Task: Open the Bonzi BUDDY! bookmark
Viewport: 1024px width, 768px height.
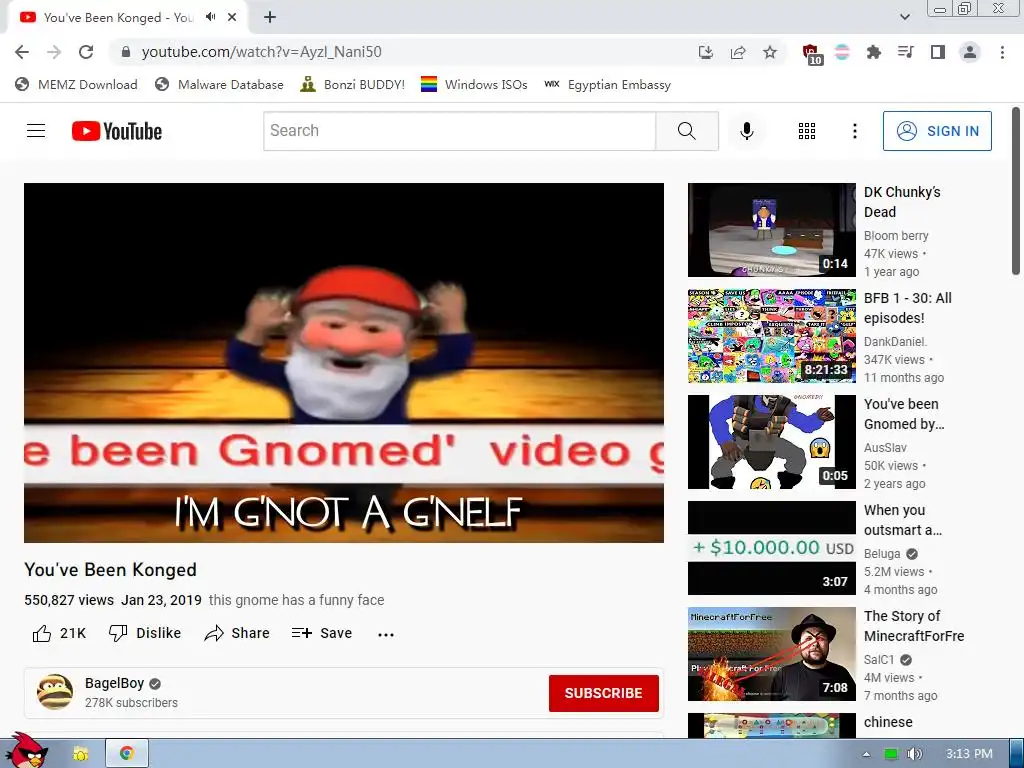Action: coord(353,84)
